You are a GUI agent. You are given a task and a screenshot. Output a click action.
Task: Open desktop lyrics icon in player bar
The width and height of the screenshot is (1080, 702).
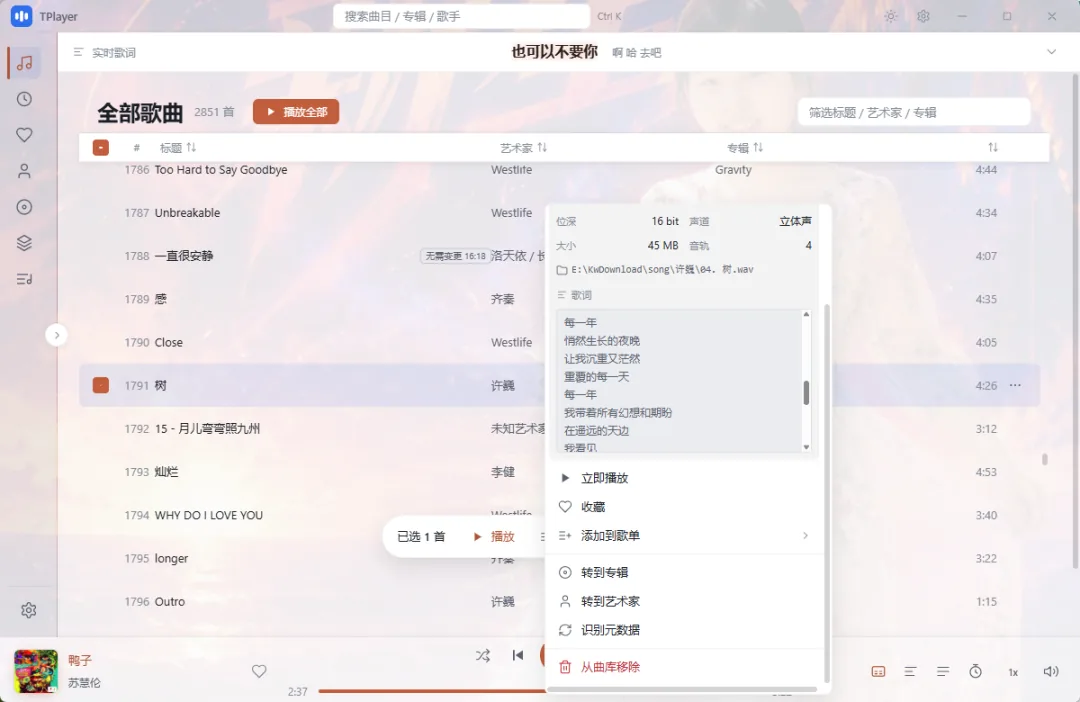click(x=878, y=672)
